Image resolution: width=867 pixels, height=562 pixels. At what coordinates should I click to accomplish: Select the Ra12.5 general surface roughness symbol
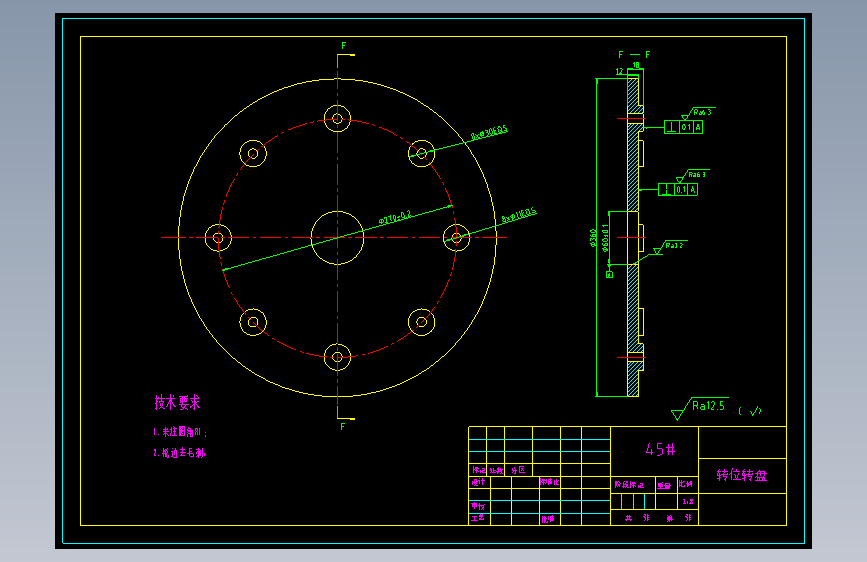(699, 408)
